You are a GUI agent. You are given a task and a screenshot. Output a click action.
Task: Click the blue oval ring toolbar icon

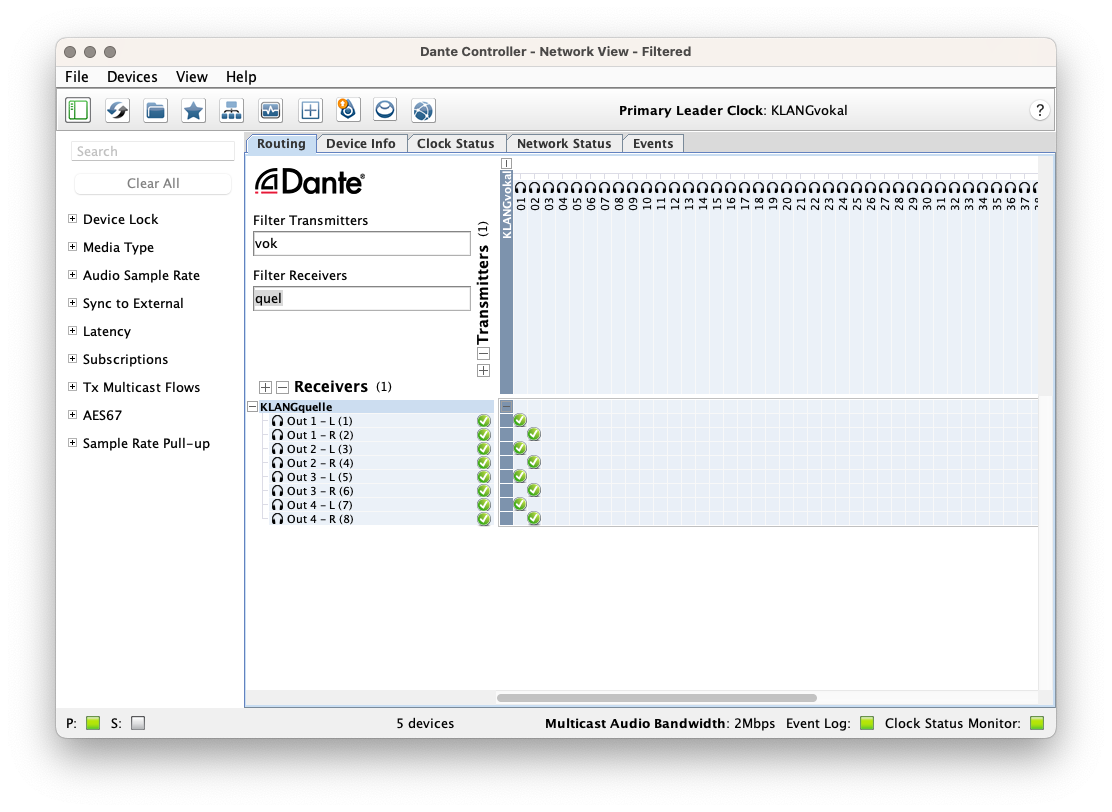point(385,110)
